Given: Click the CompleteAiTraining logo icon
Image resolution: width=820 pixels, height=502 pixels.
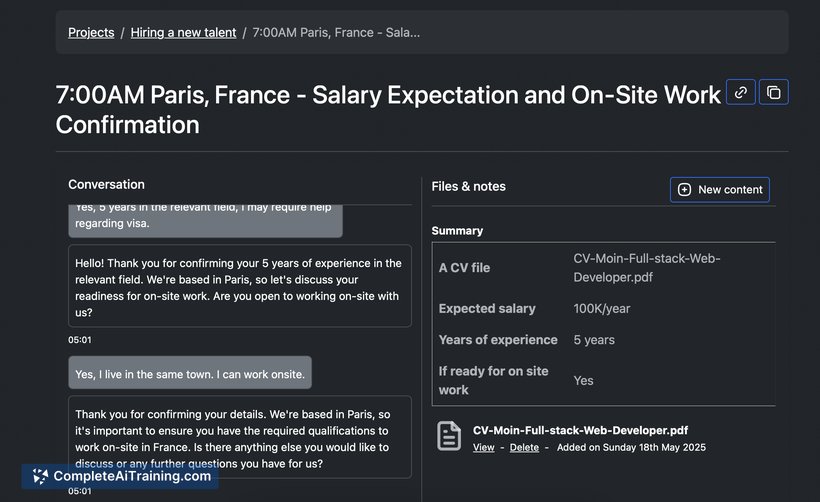Looking at the screenshot, I should (40, 476).
